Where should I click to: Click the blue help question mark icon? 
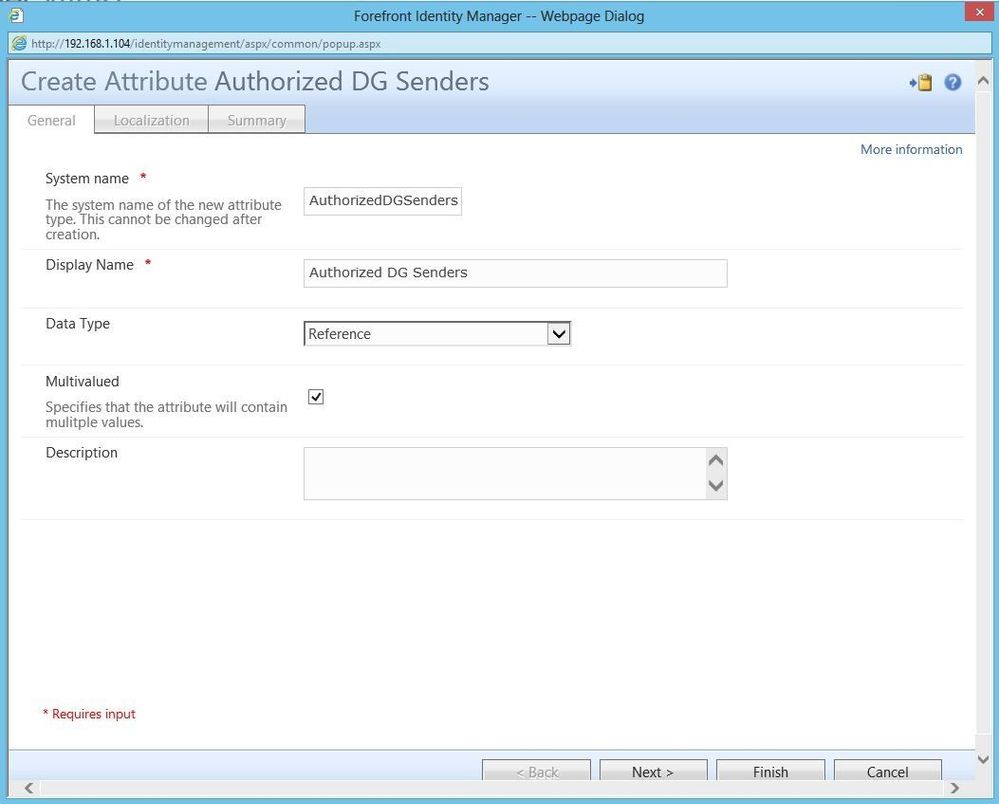point(952,82)
